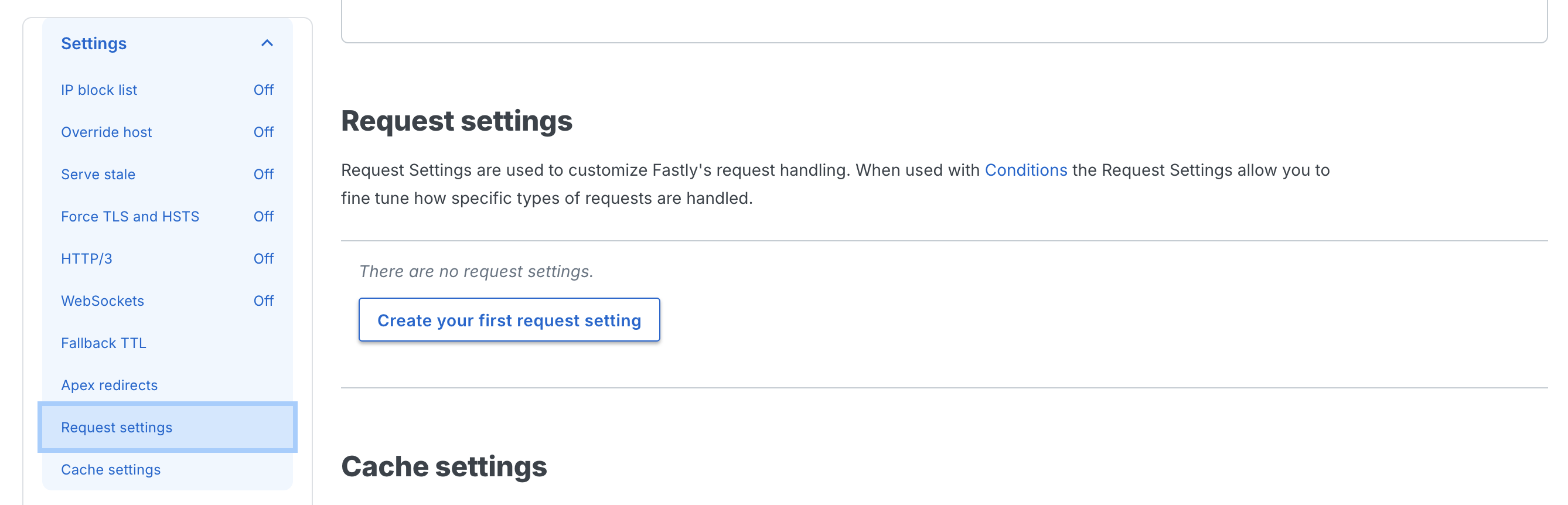Open Apex redirects settings
The image size is (1568, 505).
pos(110,384)
